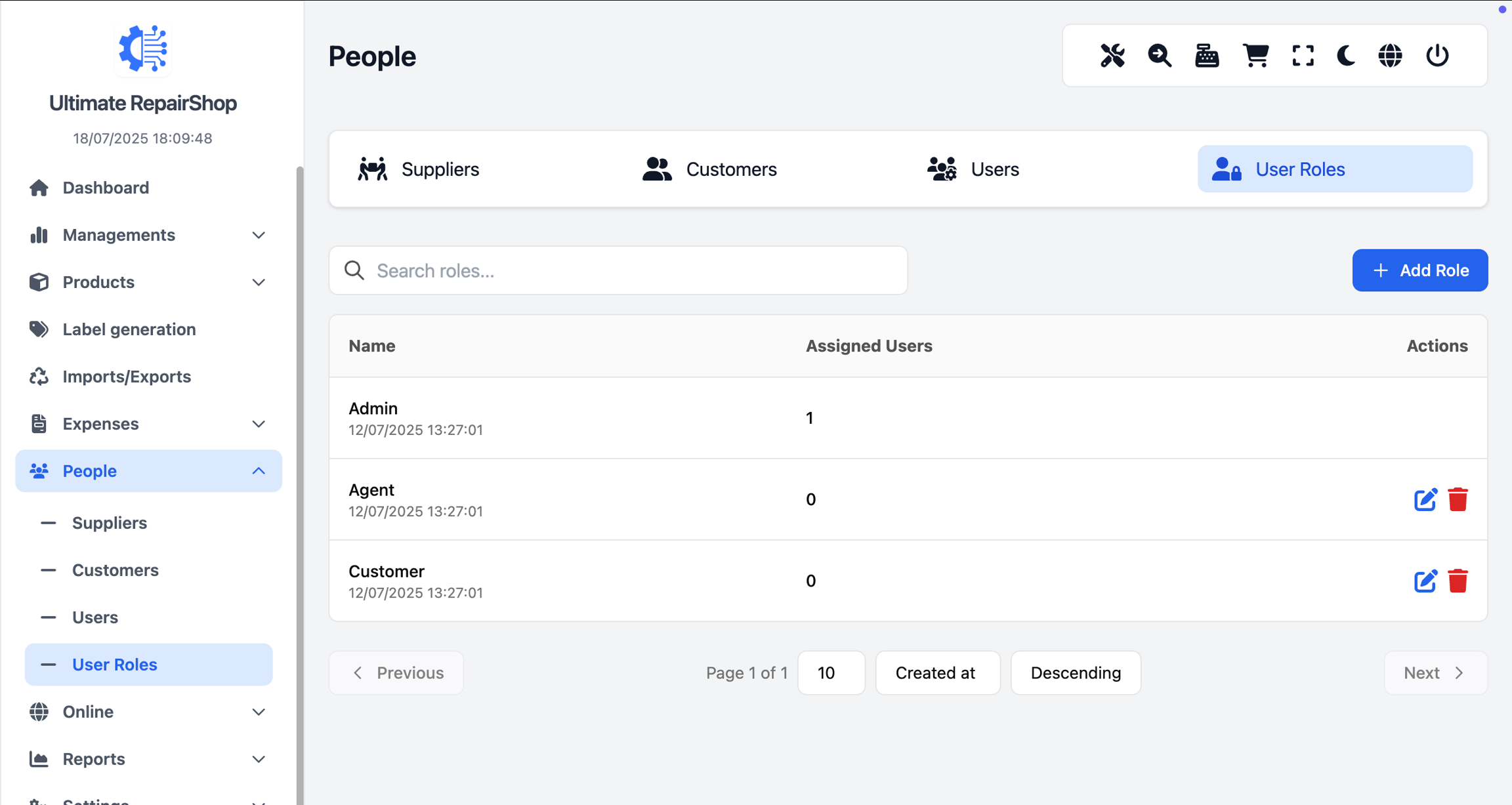The image size is (1512, 805).
Task: Open the language globe icon
Action: click(1390, 56)
